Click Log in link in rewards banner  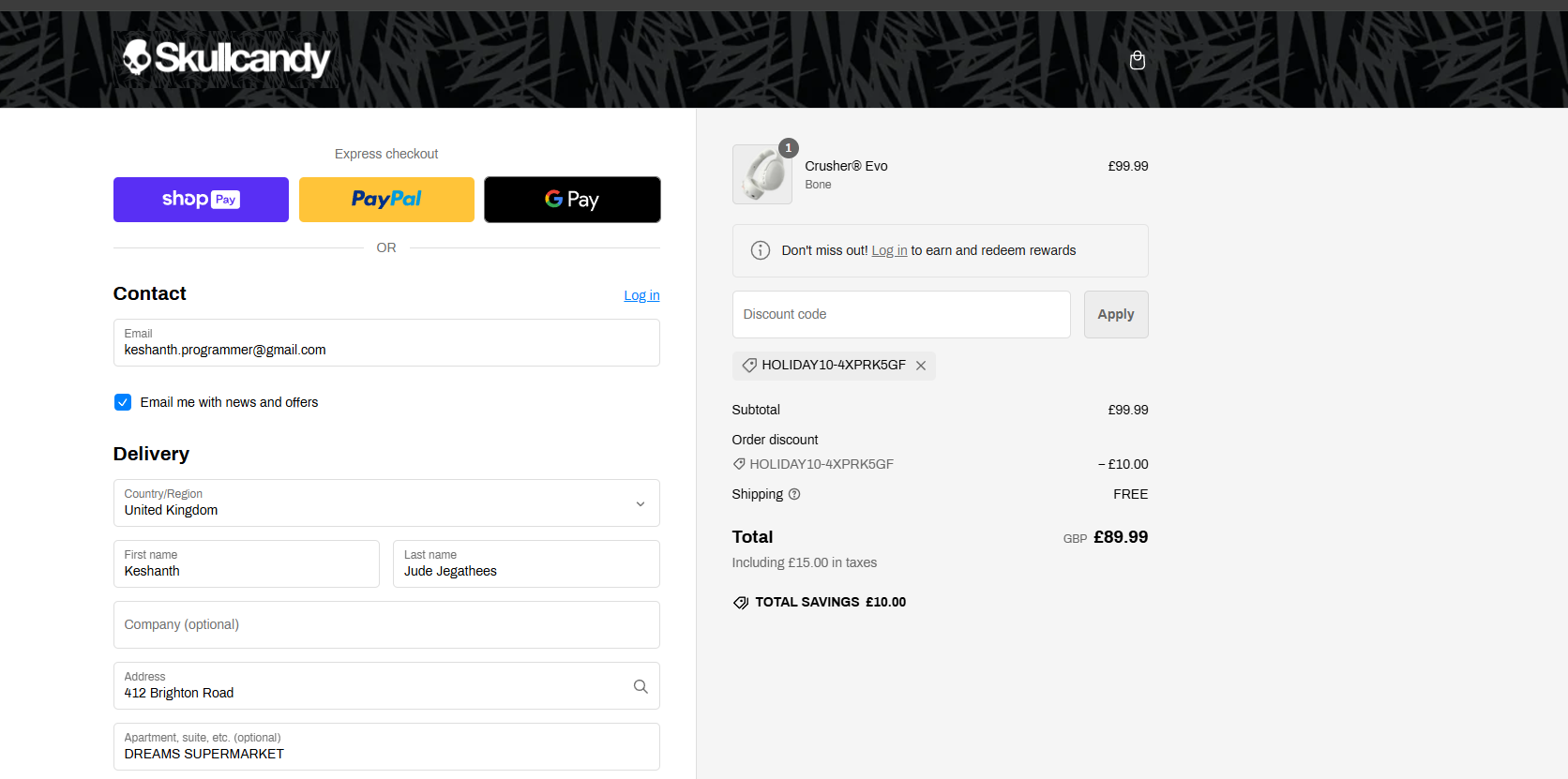(x=889, y=250)
